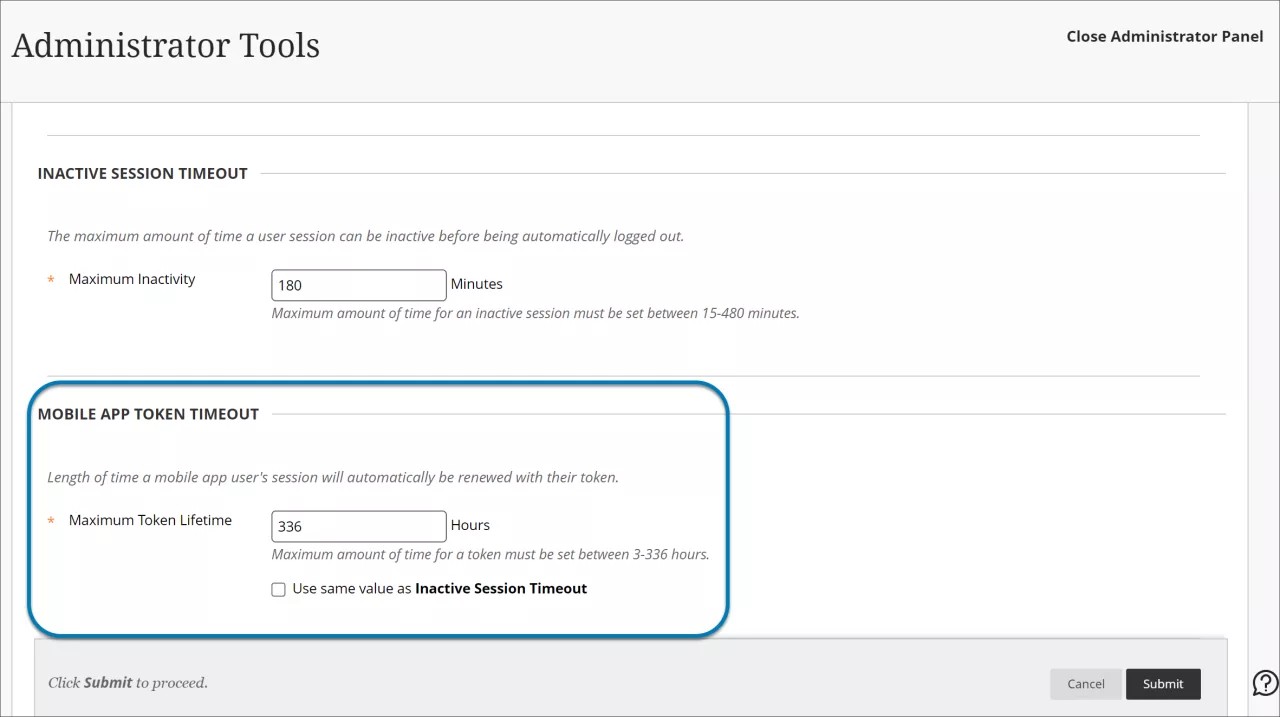
Task: Click the bold Inactive Session Timeout checkbox label text
Action: [500, 588]
